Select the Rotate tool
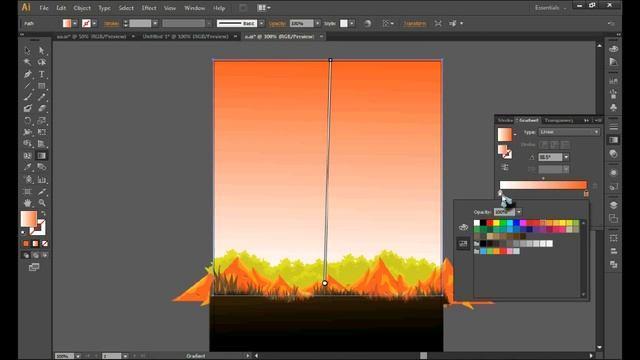 tap(27, 121)
